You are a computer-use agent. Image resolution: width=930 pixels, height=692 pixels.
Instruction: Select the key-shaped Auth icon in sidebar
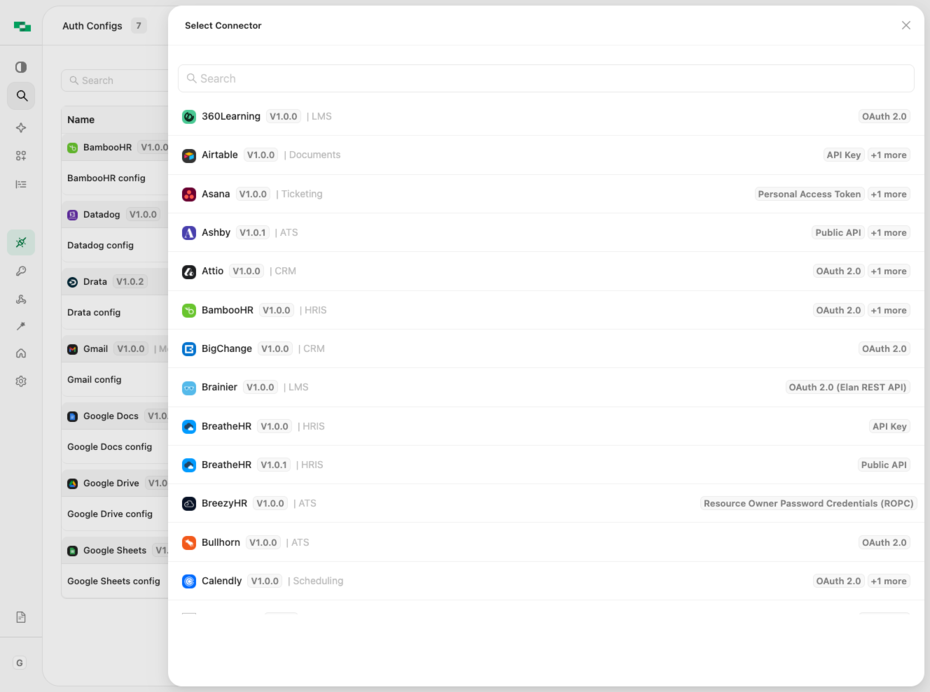click(21, 270)
